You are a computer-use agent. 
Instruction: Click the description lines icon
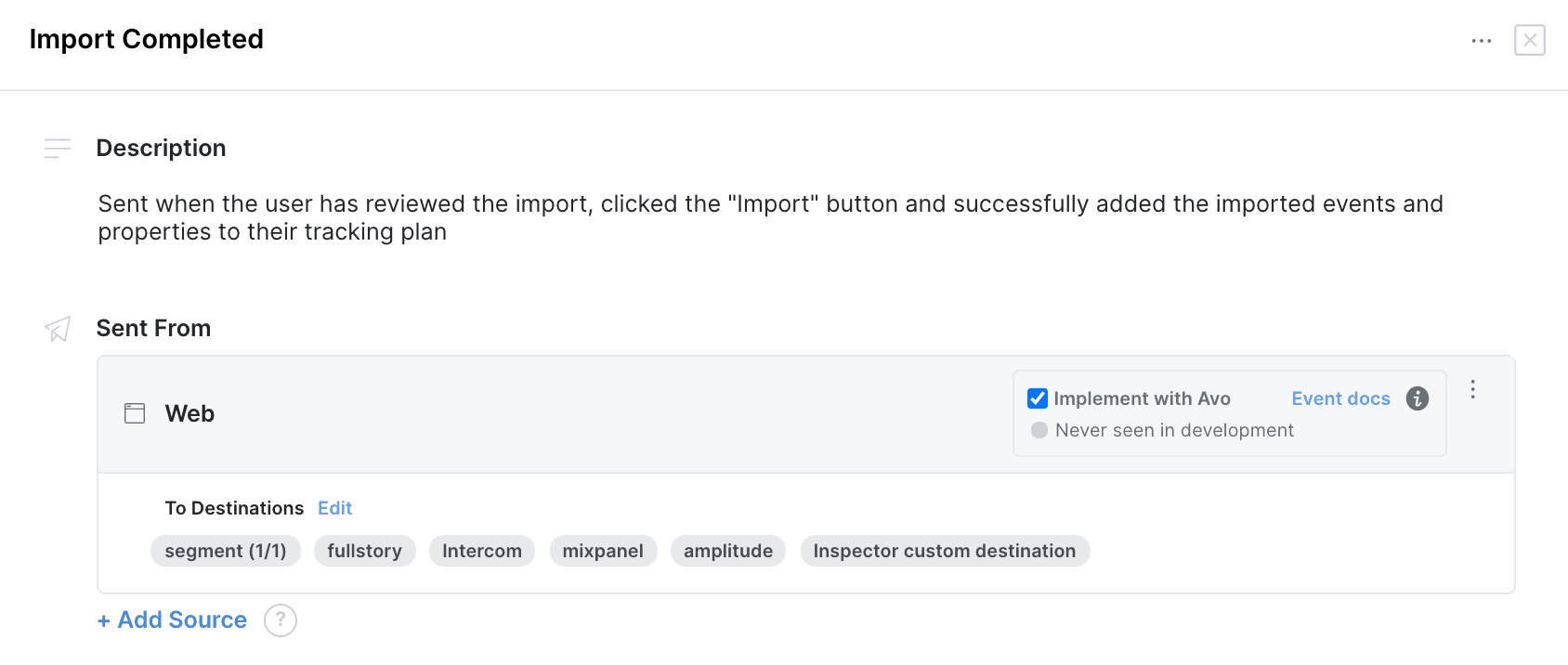click(x=57, y=149)
